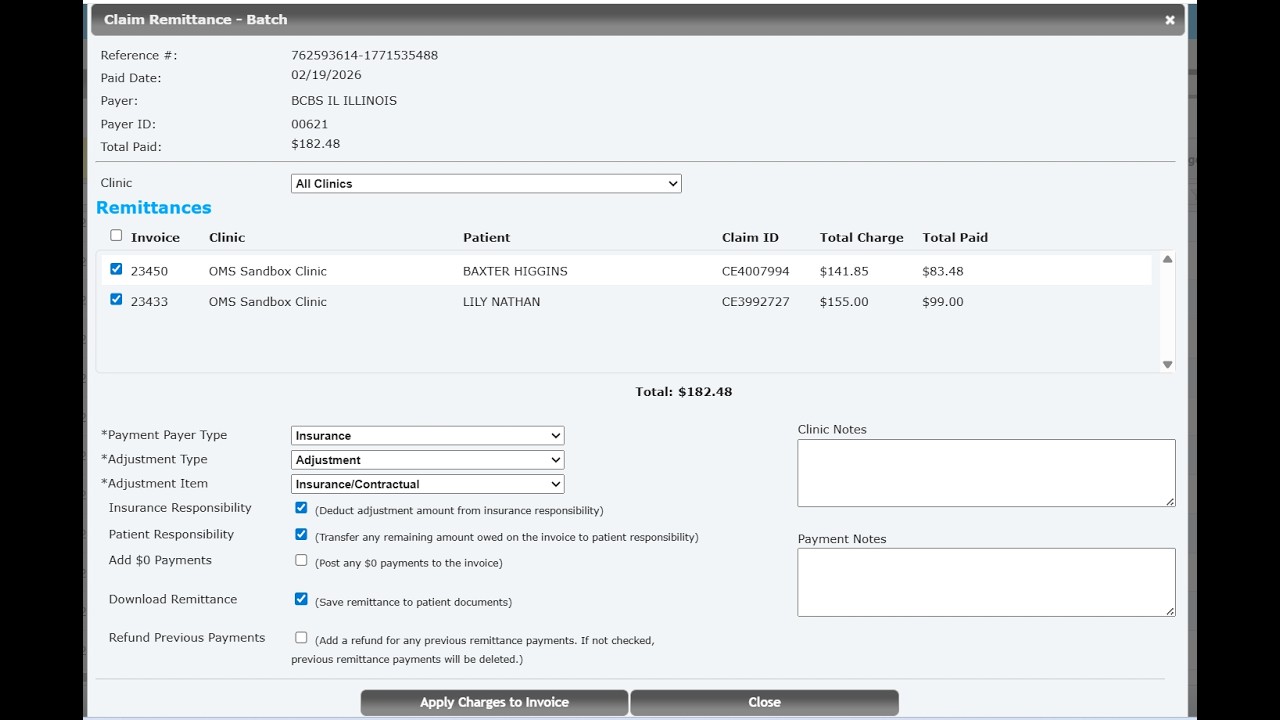Uncheck invoice 23450 checkbox
Image resolution: width=1280 pixels, height=720 pixels.
[116, 269]
